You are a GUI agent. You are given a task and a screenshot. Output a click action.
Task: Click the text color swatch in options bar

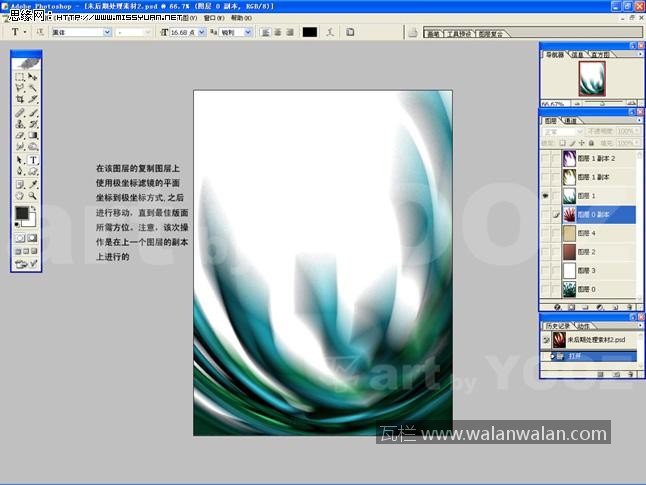(x=310, y=32)
